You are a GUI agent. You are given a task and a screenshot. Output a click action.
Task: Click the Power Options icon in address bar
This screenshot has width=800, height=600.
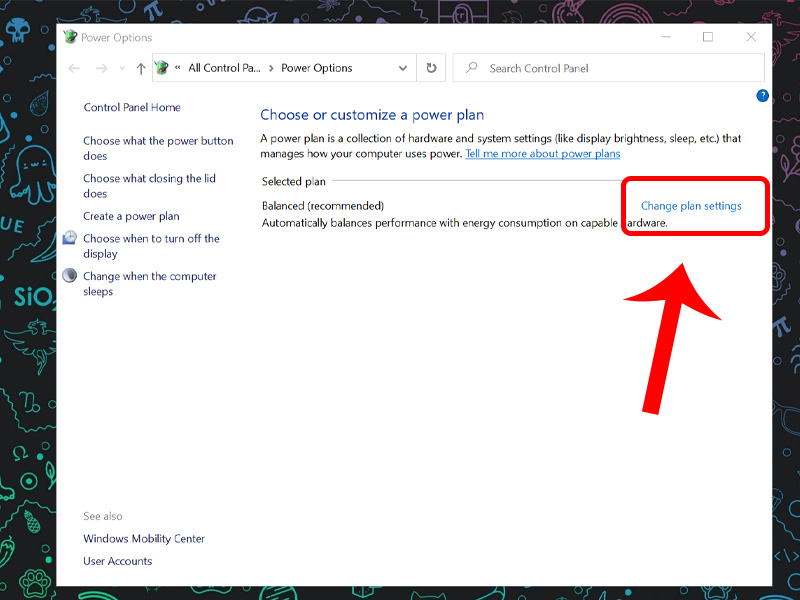pyautogui.click(x=161, y=68)
